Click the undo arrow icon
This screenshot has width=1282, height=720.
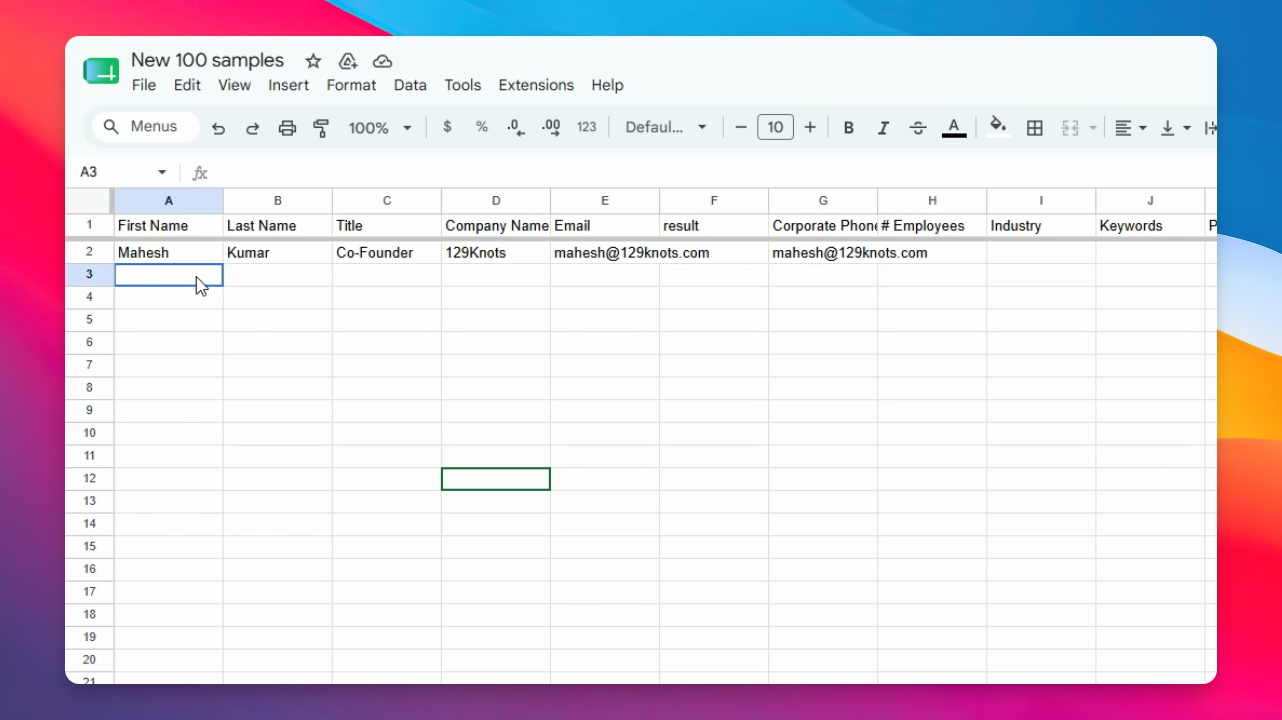[x=218, y=128]
